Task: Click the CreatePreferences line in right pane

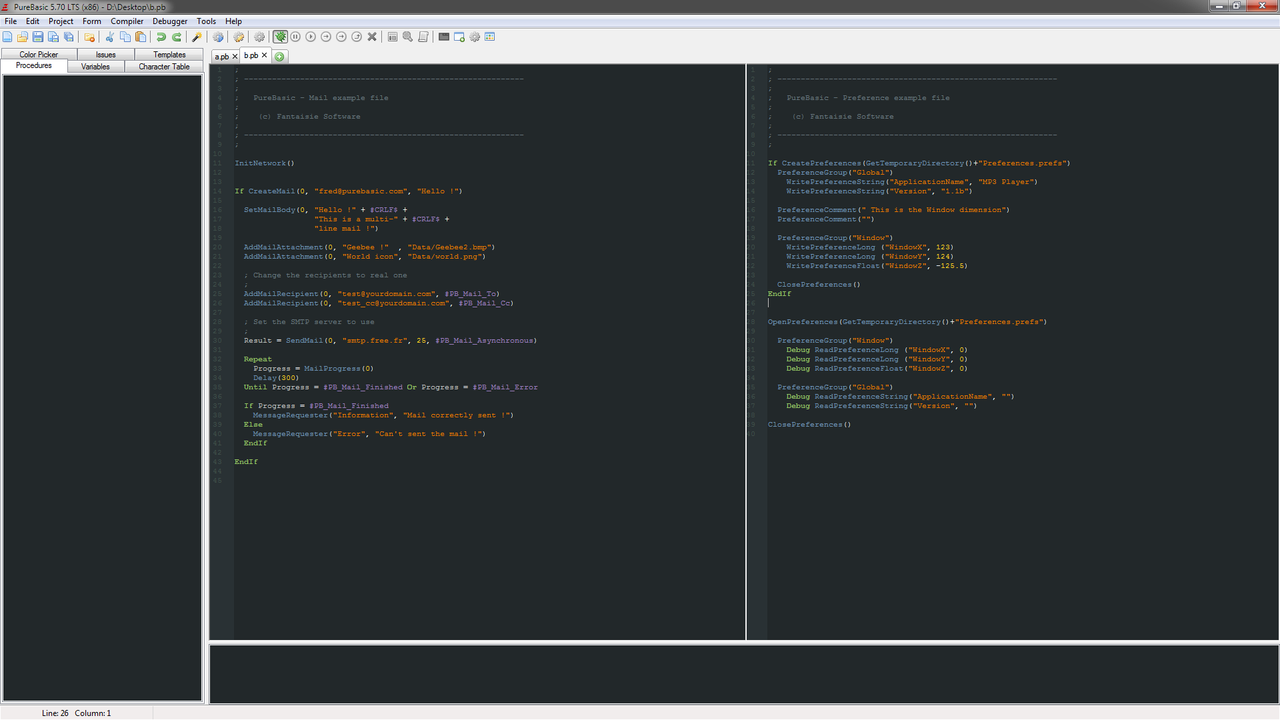Action: click(x=919, y=163)
